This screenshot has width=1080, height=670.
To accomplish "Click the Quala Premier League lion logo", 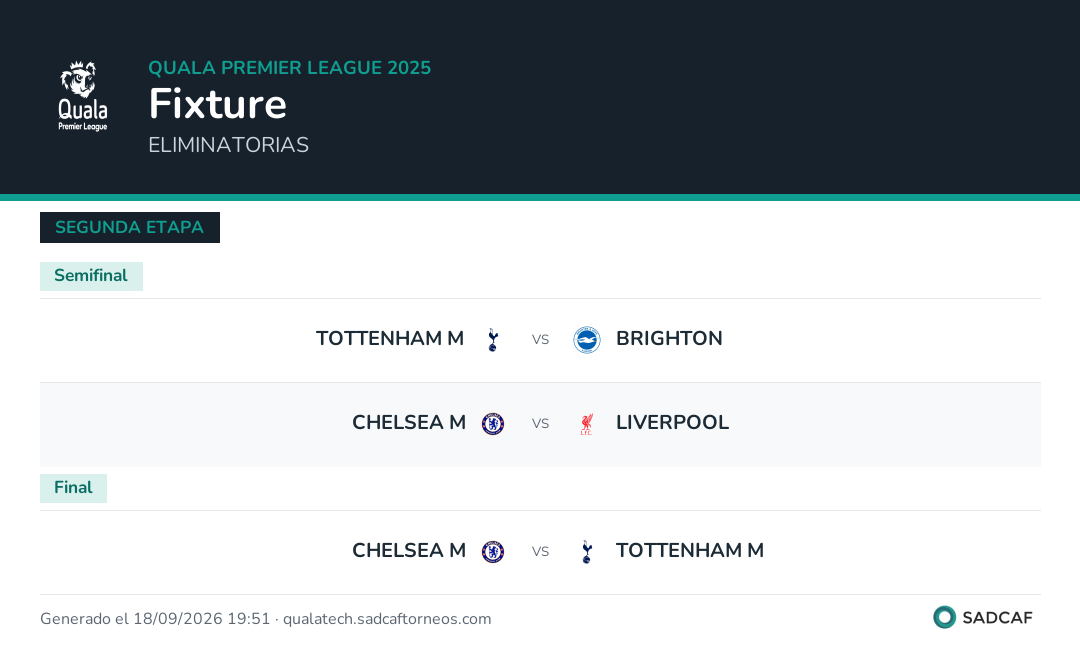I will tap(83, 96).
